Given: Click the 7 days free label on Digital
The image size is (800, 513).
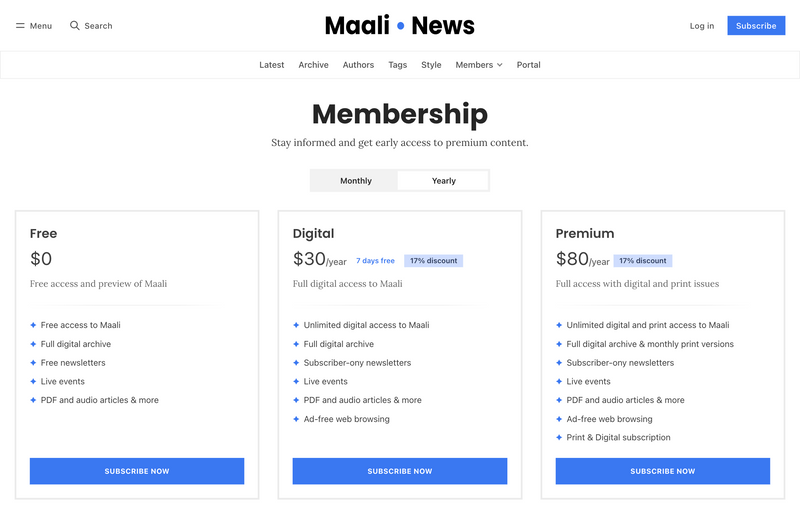Looking at the screenshot, I should point(375,261).
